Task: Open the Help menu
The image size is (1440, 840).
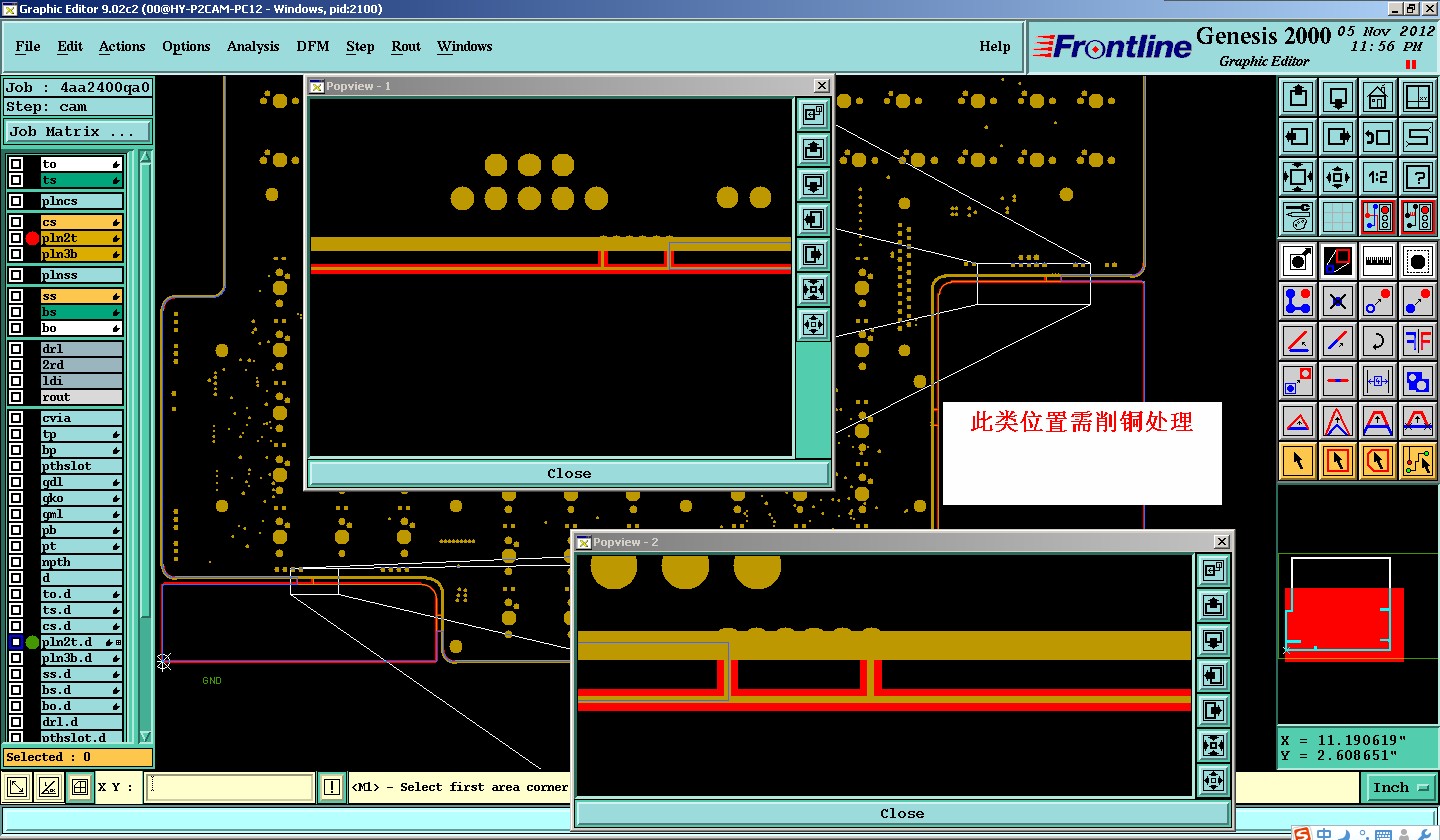Action: (x=994, y=46)
